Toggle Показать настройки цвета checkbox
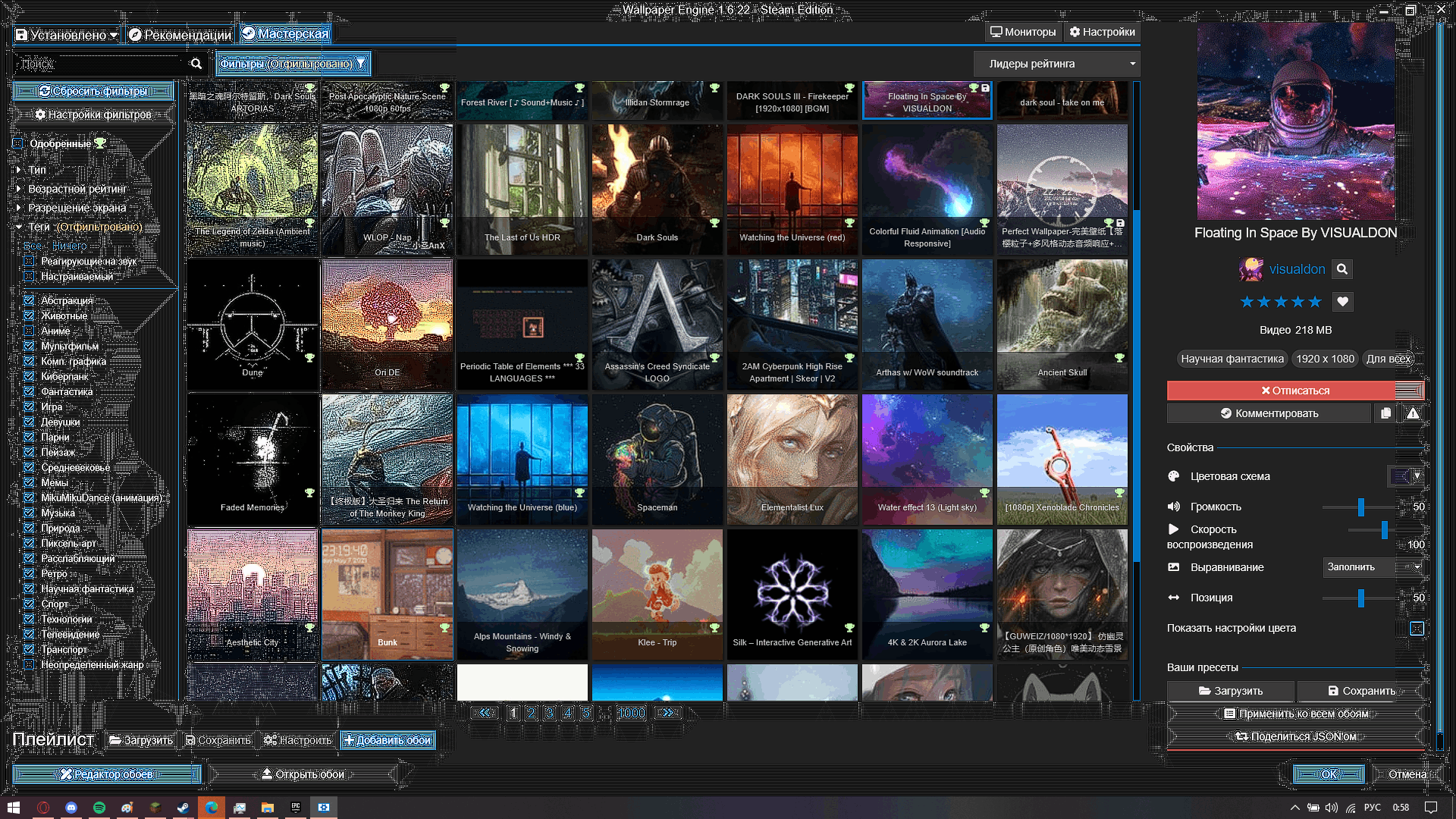The image size is (1456, 819). pyautogui.click(x=1417, y=628)
